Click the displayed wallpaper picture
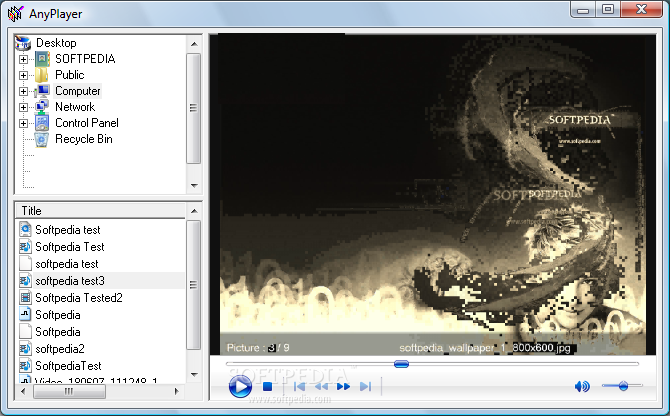 click(433, 194)
